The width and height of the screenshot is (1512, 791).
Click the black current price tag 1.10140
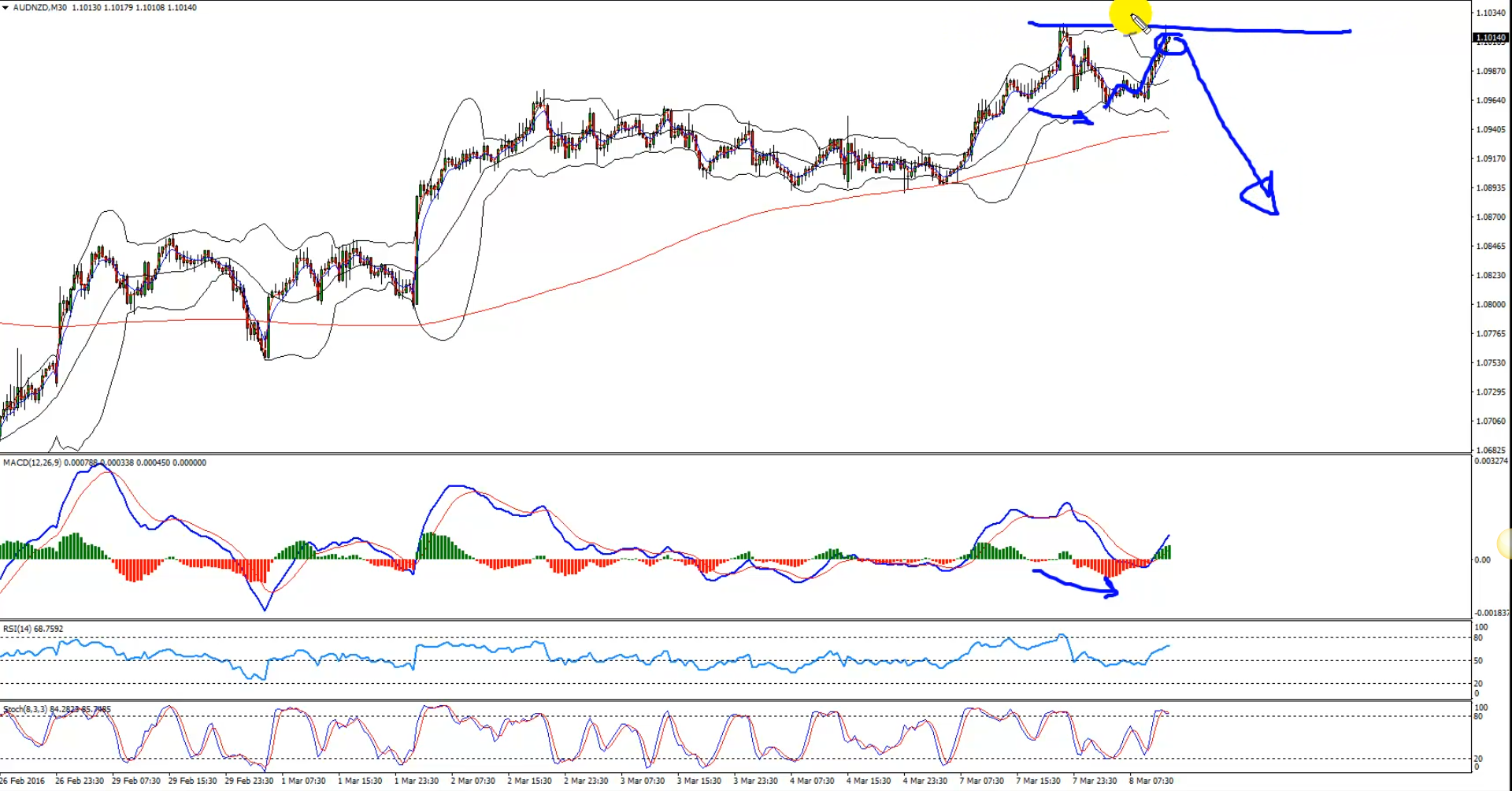pyautogui.click(x=1491, y=38)
